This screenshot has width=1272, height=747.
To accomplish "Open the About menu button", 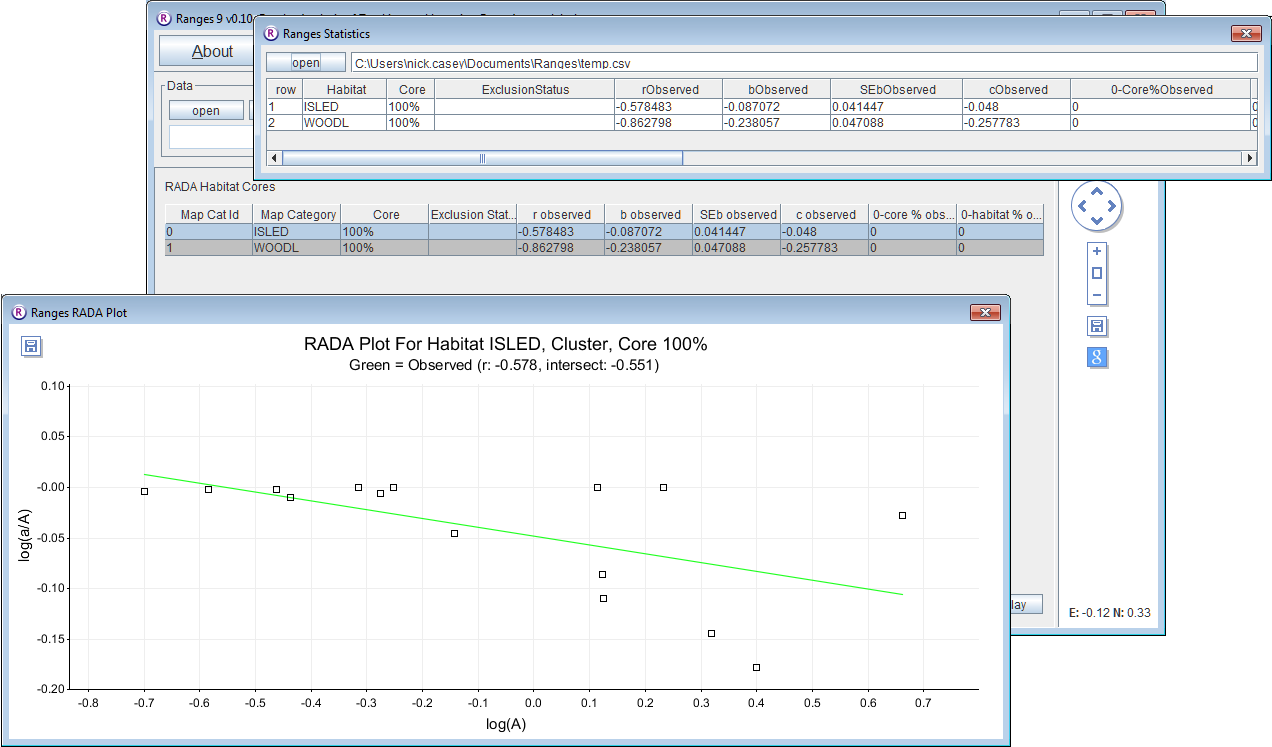I will [x=211, y=51].
